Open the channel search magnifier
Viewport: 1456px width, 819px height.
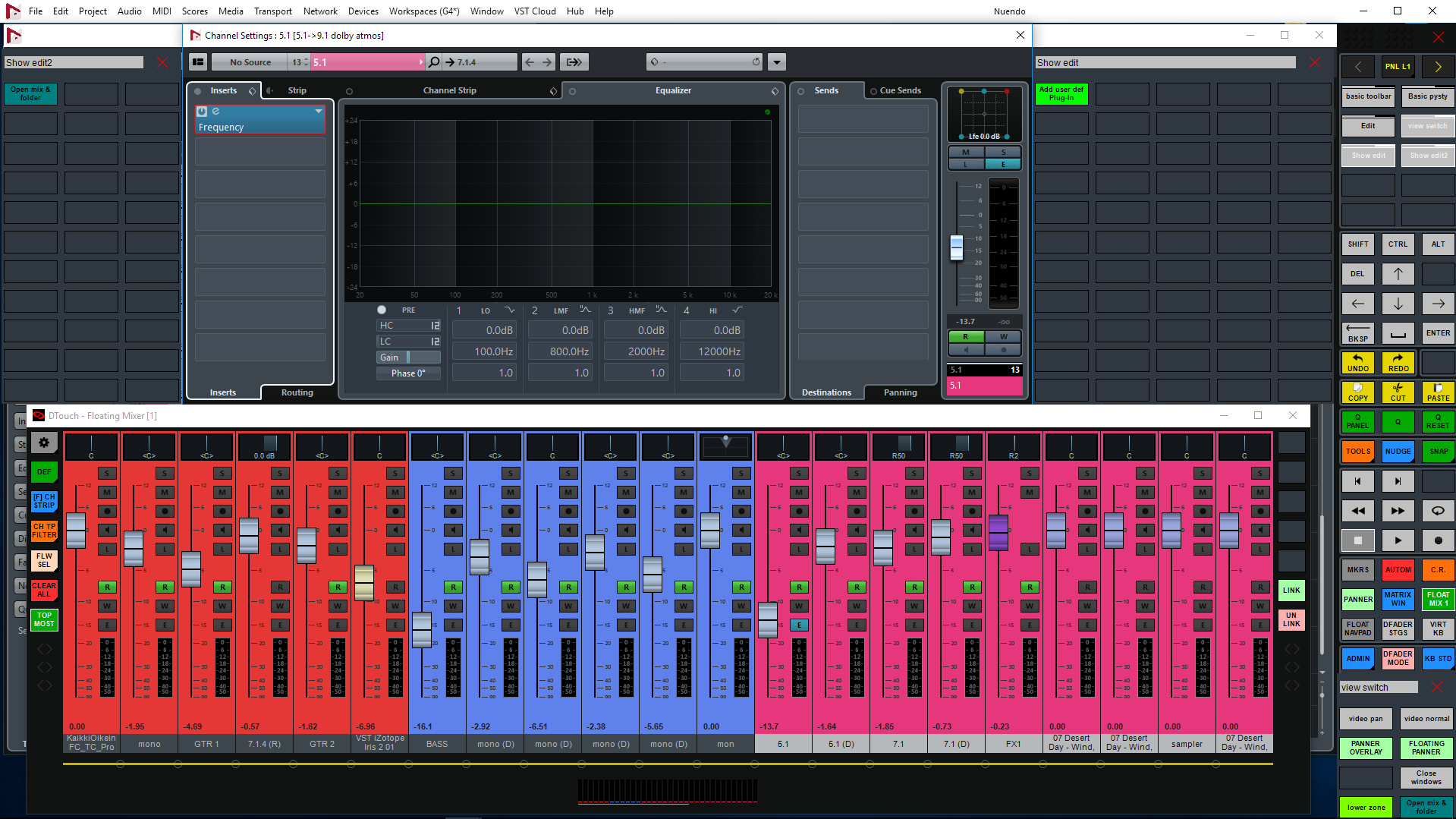click(x=434, y=62)
